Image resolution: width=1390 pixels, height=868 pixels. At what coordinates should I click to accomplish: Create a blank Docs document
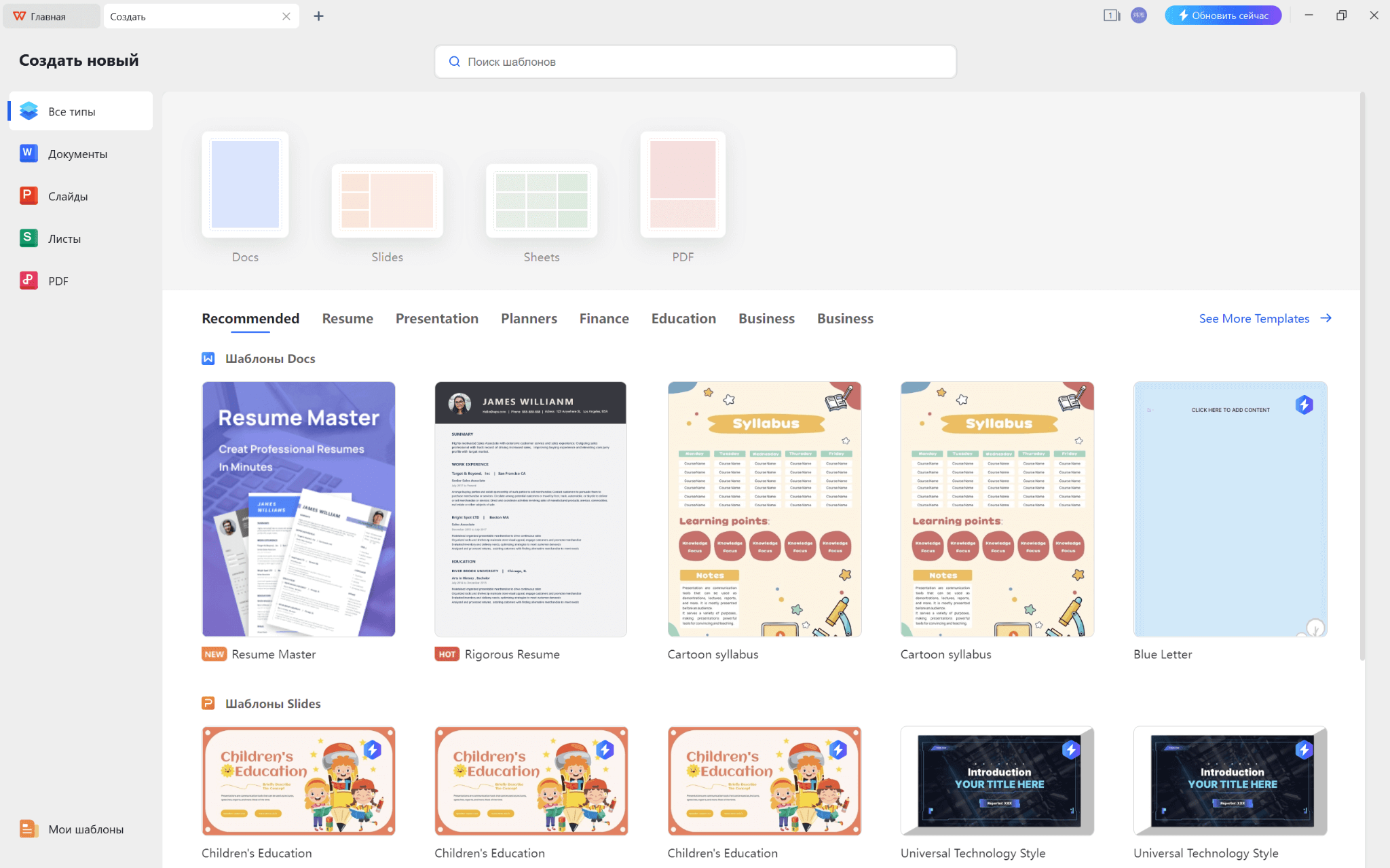coord(245,185)
